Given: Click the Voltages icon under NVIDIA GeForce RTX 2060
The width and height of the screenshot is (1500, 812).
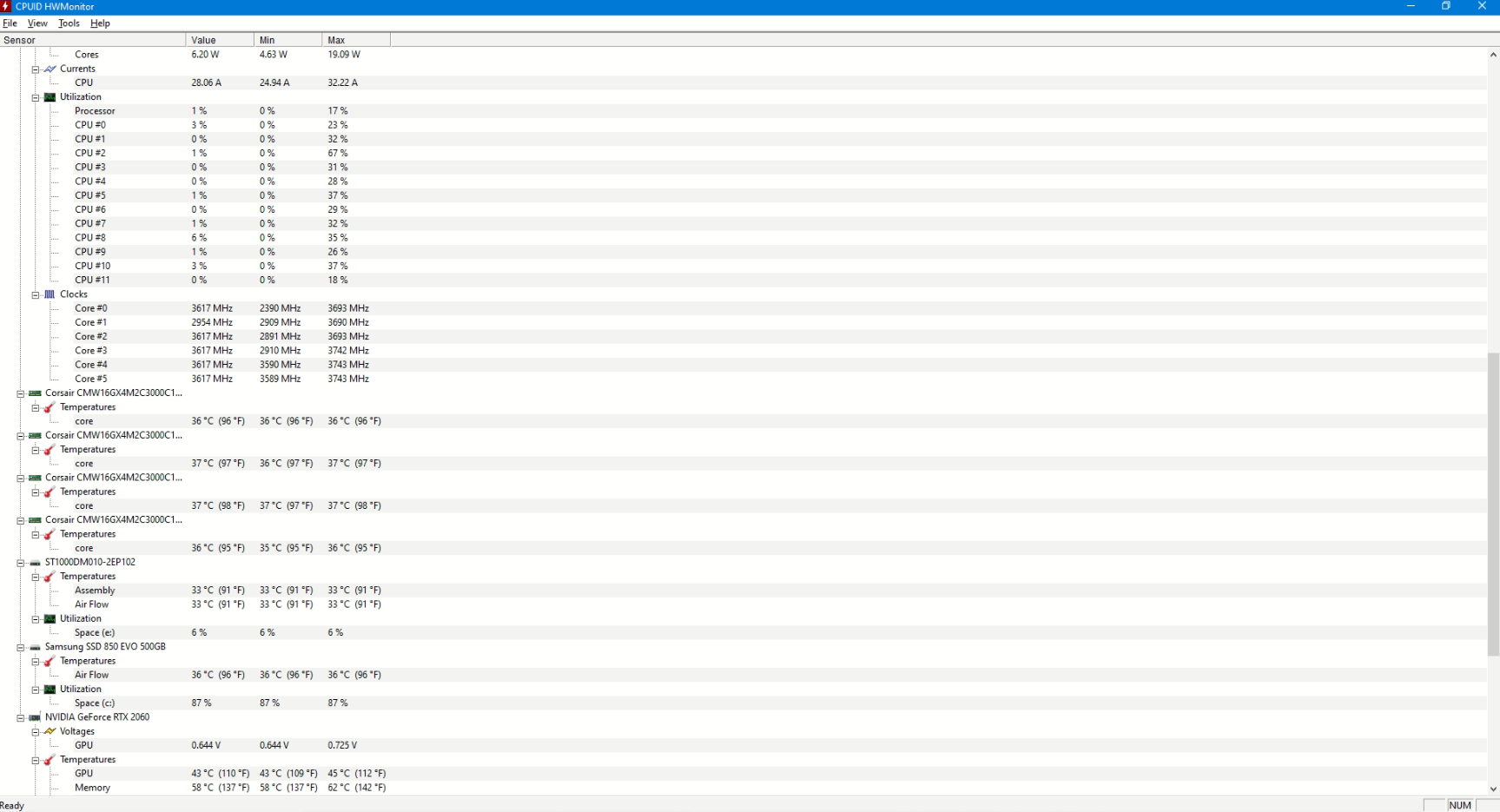Looking at the screenshot, I should click(x=50, y=731).
